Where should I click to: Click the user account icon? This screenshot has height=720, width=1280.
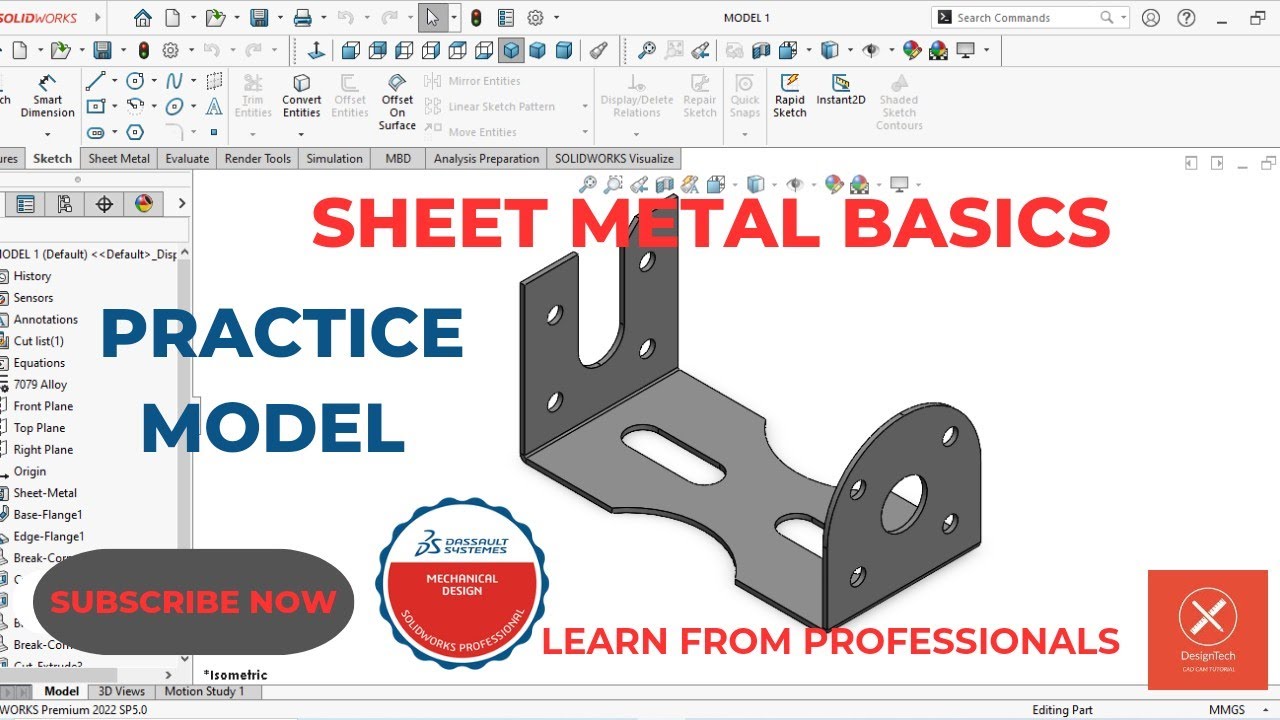pos(1151,18)
